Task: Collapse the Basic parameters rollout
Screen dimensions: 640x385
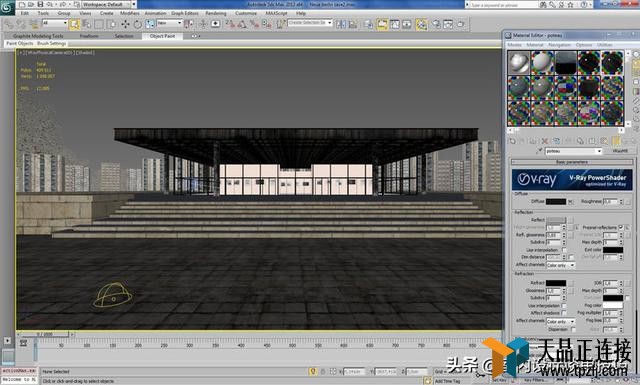Action: click(x=572, y=162)
